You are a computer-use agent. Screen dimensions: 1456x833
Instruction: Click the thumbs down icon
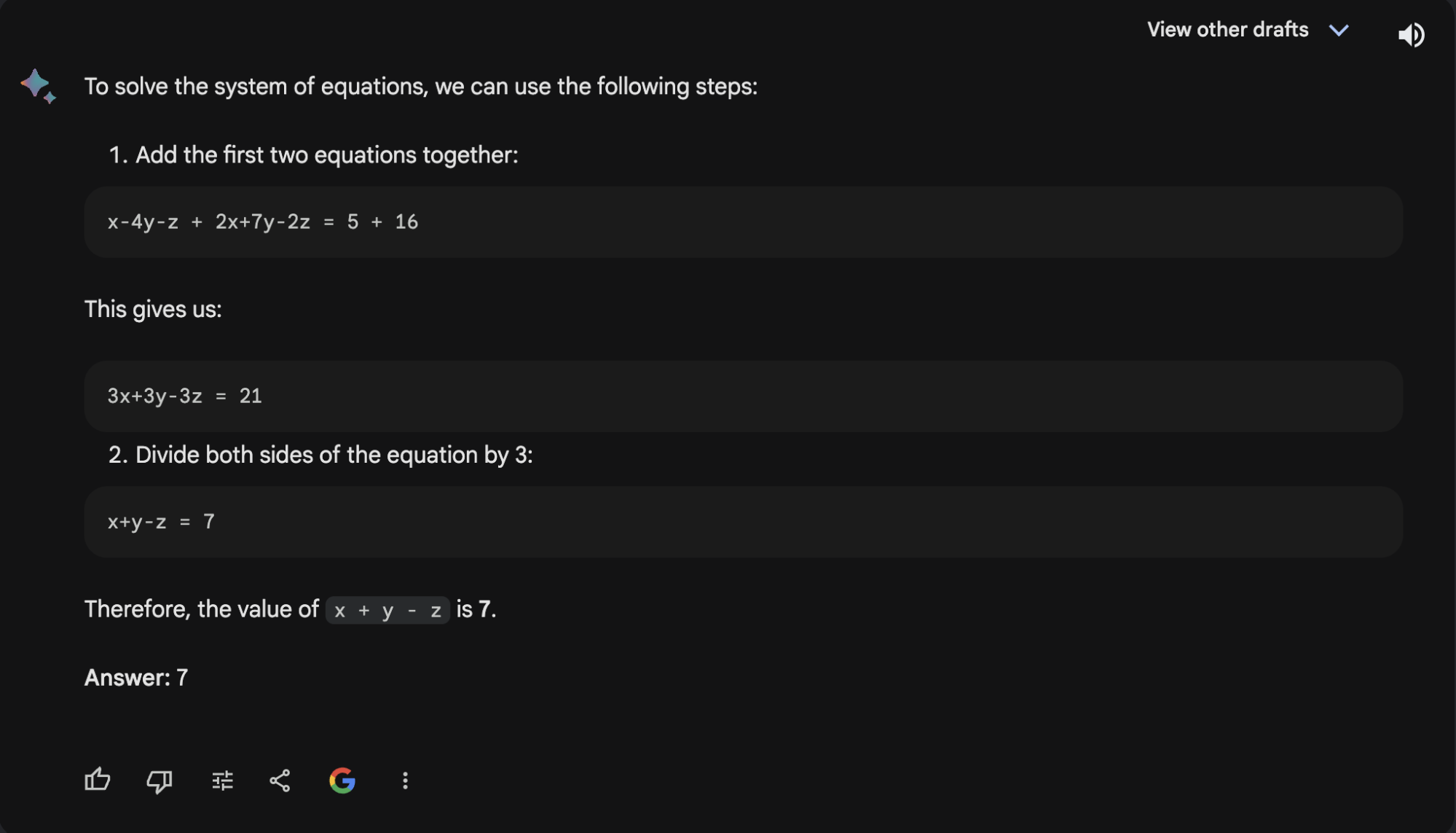pos(160,781)
